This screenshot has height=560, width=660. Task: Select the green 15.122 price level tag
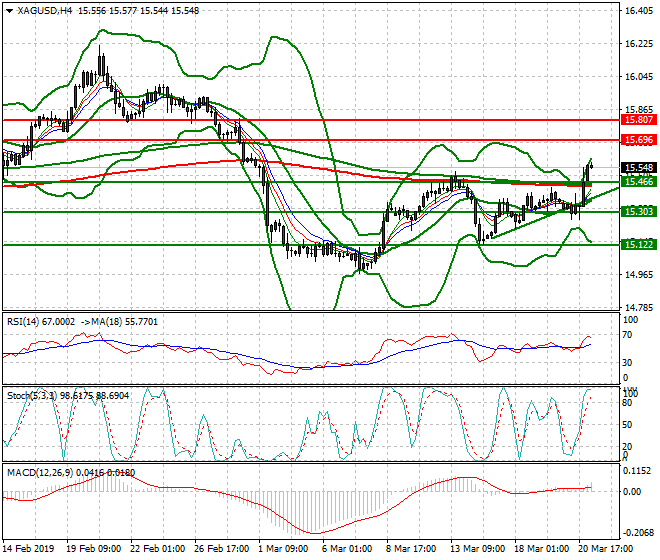(x=637, y=245)
